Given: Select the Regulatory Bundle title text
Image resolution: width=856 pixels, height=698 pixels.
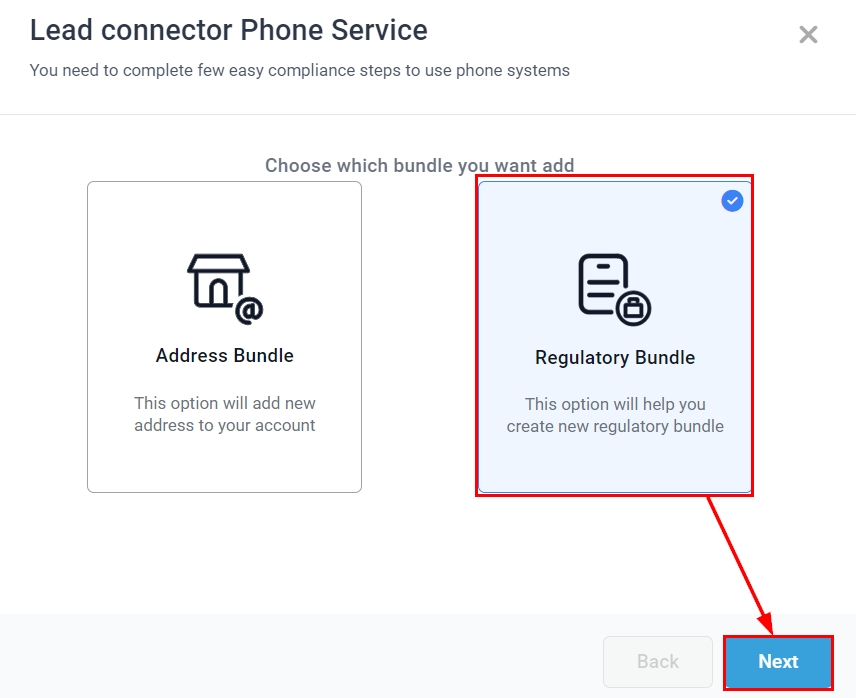Looking at the screenshot, I should tap(615, 358).
